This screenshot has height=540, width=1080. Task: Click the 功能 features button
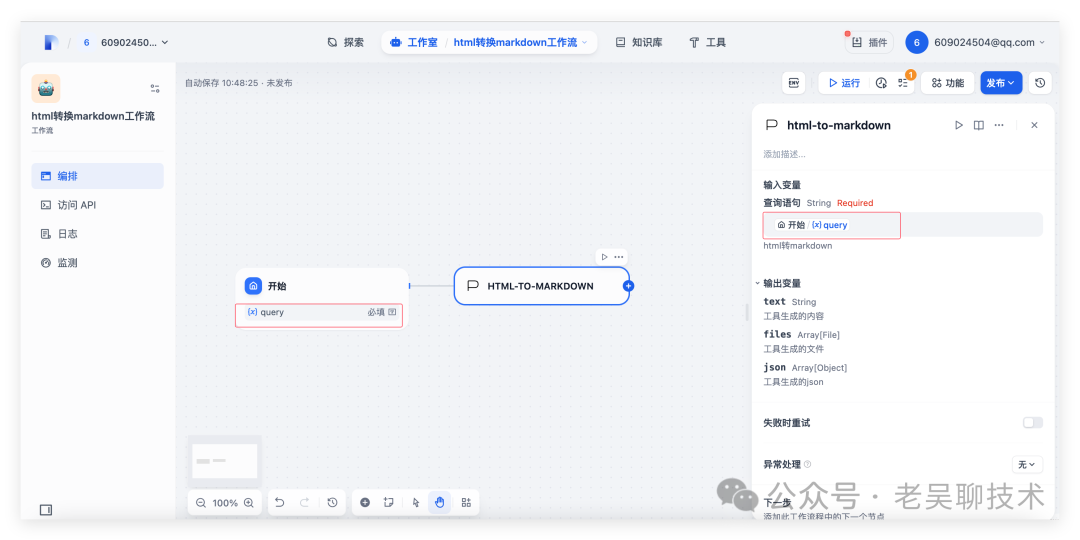(x=948, y=83)
